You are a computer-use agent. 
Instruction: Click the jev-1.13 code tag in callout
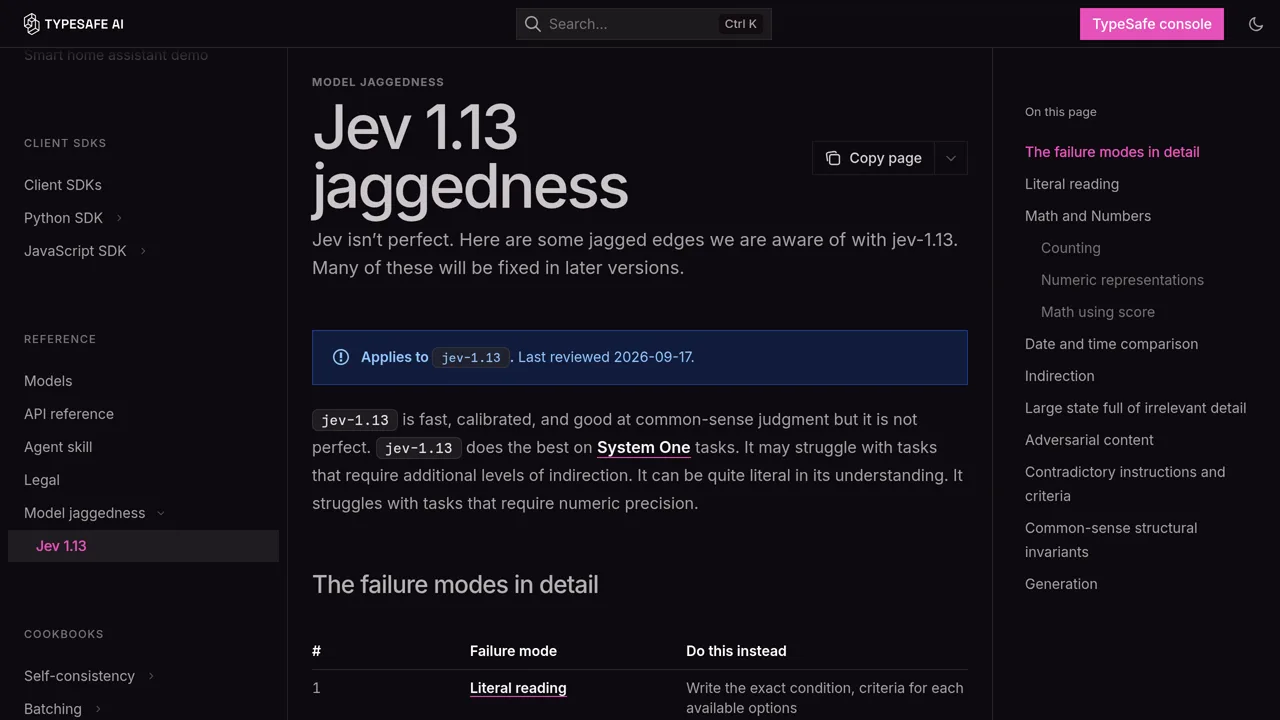(471, 357)
